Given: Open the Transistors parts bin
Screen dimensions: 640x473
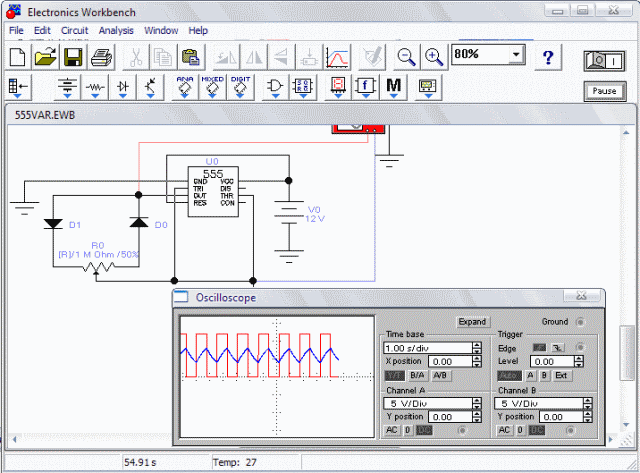Looking at the screenshot, I should coord(150,87).
